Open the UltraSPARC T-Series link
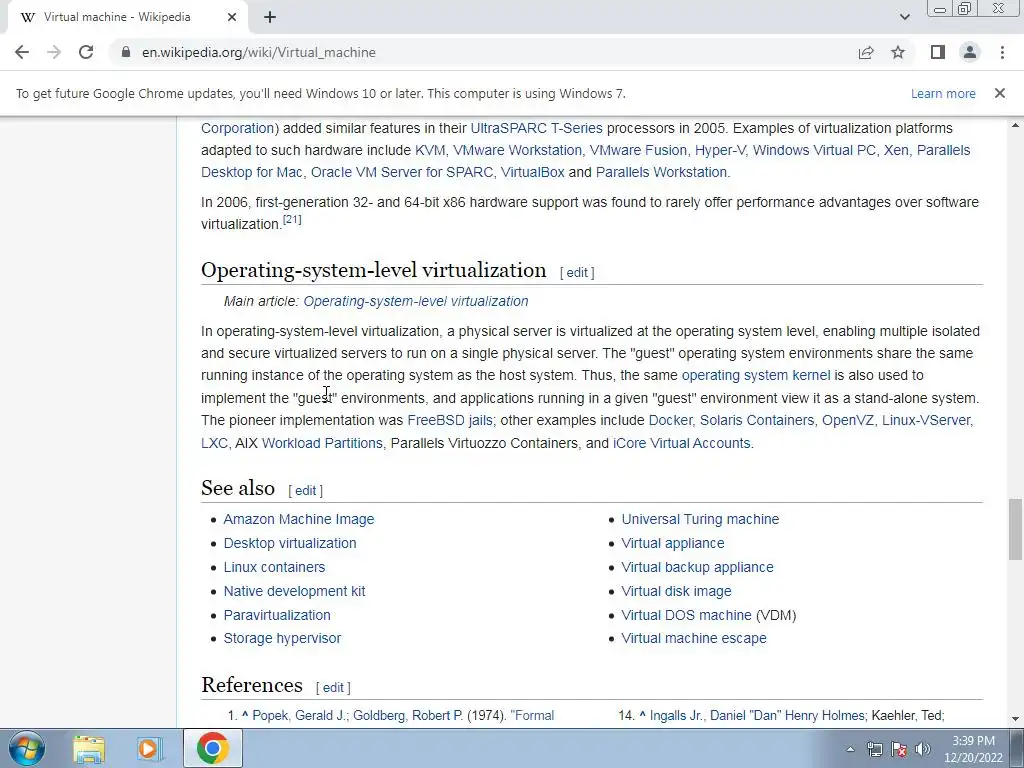This screenshot has height=768, width=1024. [536, 128]
